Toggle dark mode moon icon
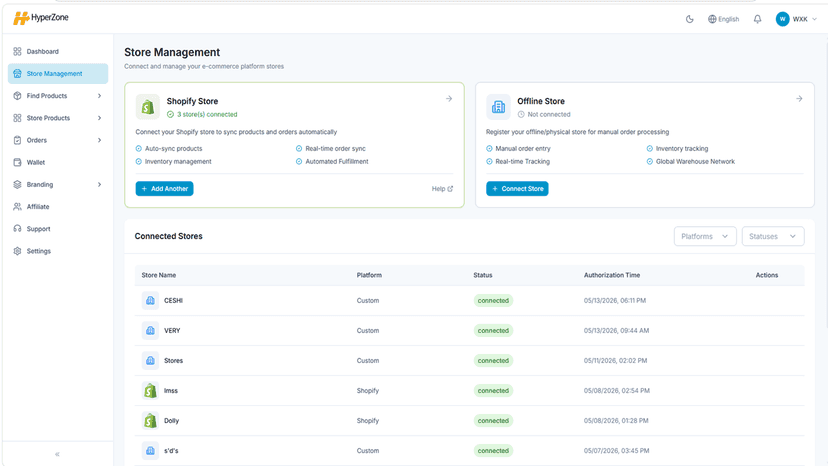The width and height of the screenshot is (828, 466). pyautogui.click(x=690, y=19)
